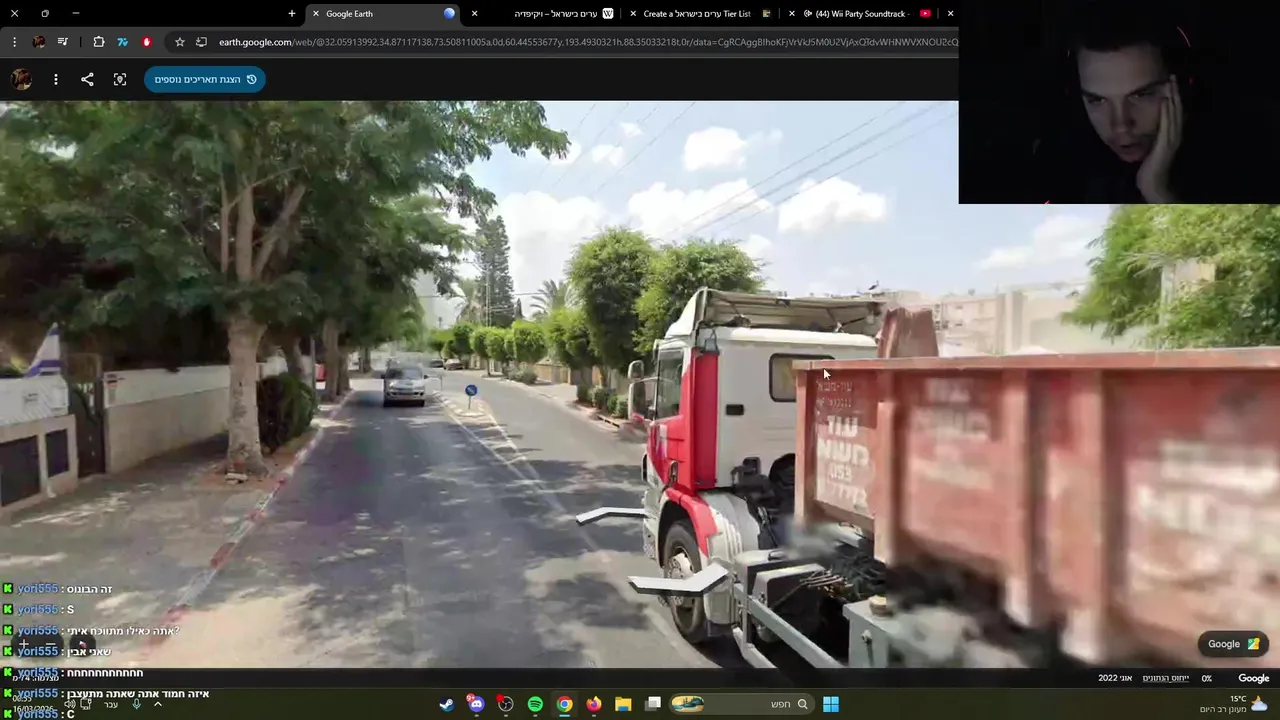Open the Chrome three-dot menu
The width and height of the screenshot is (1280, 720).
point(14,42)
